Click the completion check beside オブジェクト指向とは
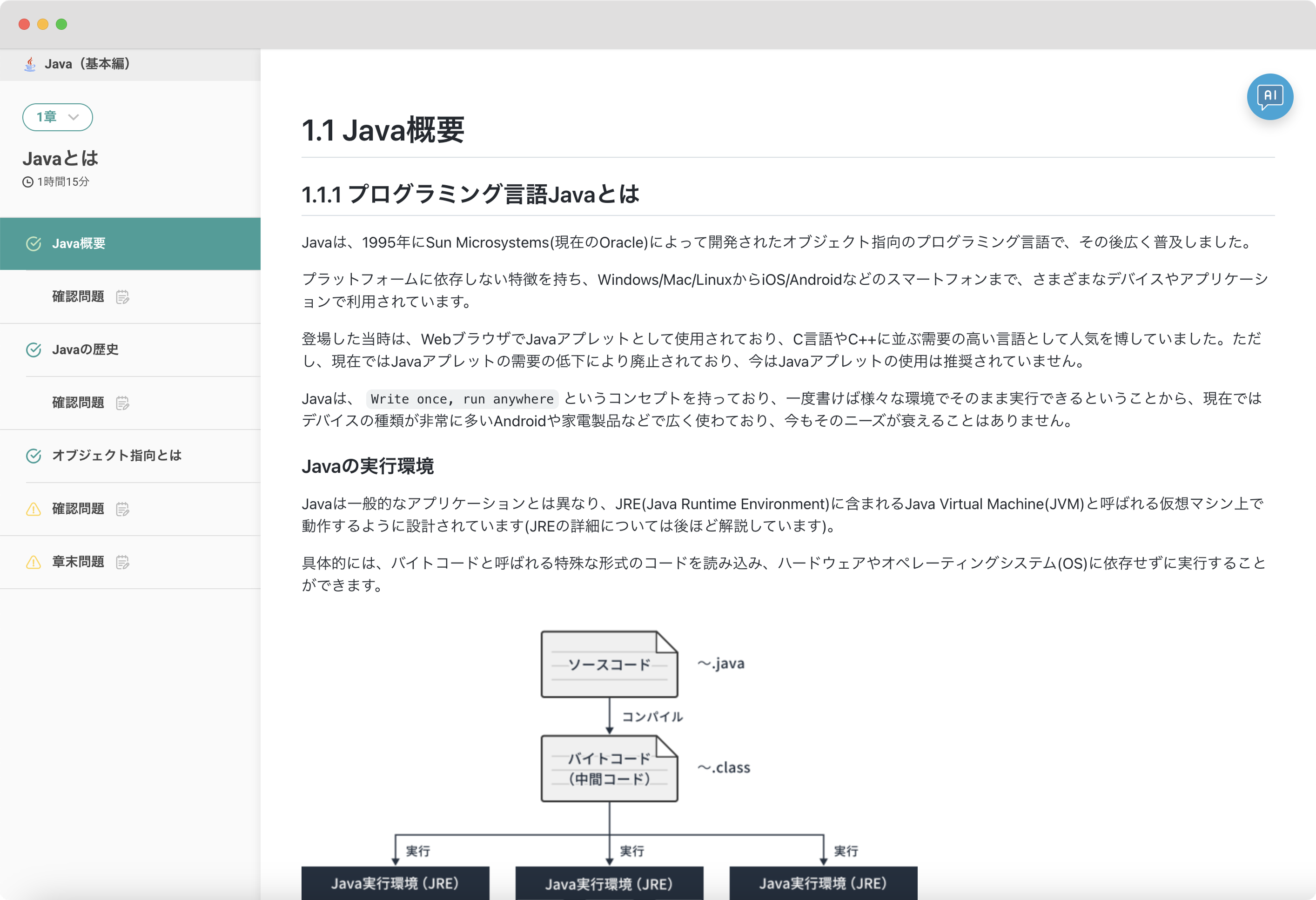This screenshot has width=1316, height=900. pyautogui.click(x=34, y=456)
